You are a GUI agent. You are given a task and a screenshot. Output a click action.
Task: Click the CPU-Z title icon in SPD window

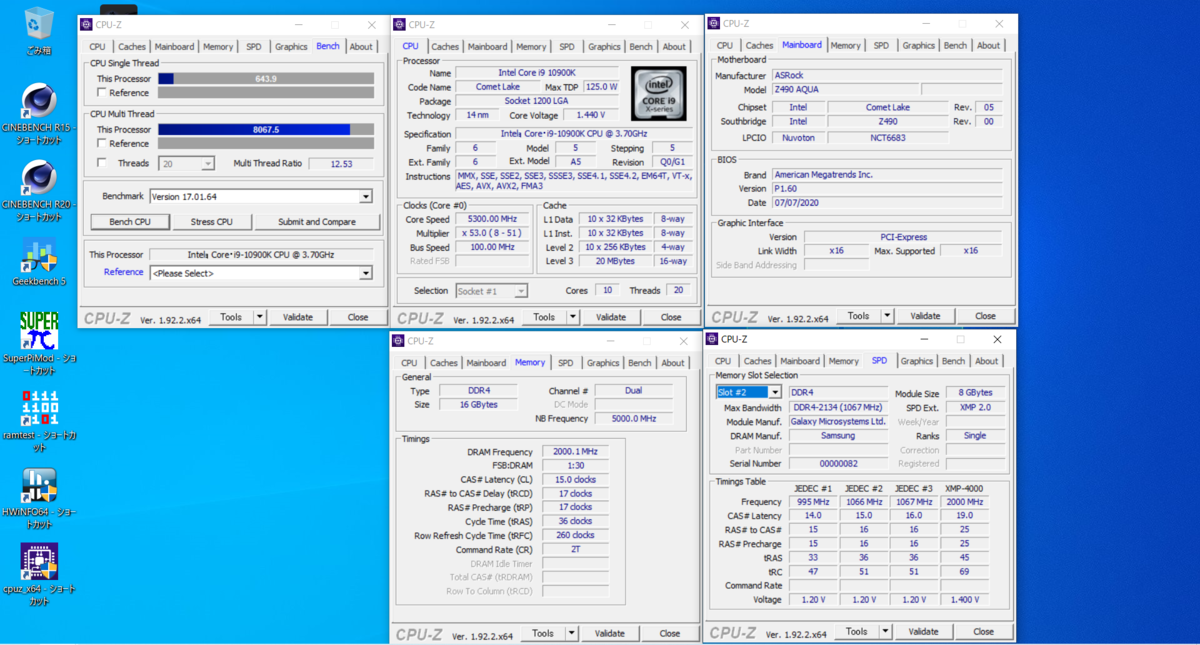tap(712, 339)
